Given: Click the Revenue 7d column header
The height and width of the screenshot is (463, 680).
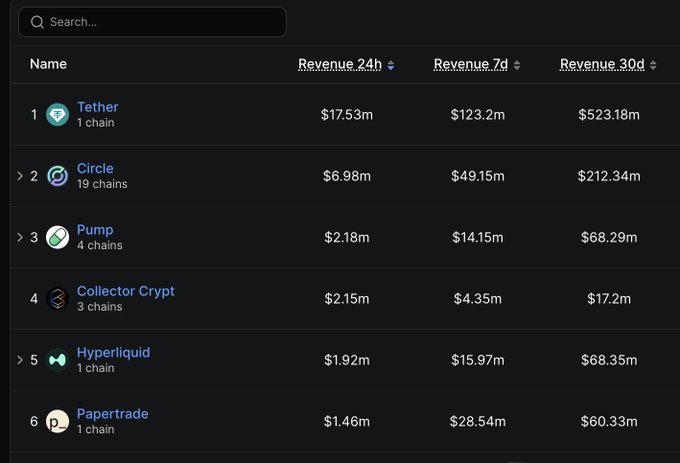Looking at the screenshot, I should (471, 64).
